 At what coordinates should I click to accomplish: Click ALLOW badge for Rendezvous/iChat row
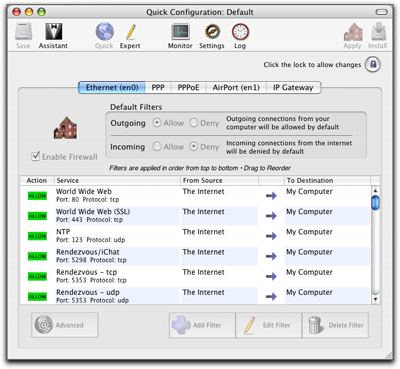pos(37,256)
